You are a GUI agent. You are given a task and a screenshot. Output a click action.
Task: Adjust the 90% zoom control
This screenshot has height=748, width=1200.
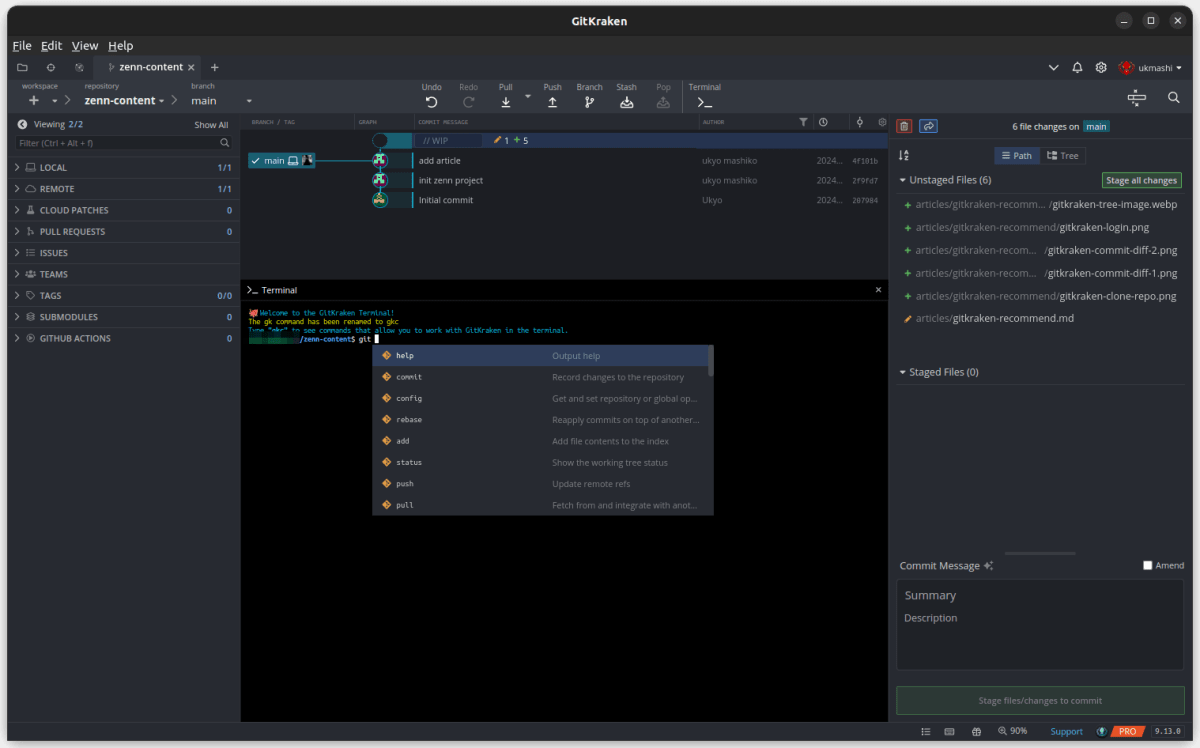1011,732
